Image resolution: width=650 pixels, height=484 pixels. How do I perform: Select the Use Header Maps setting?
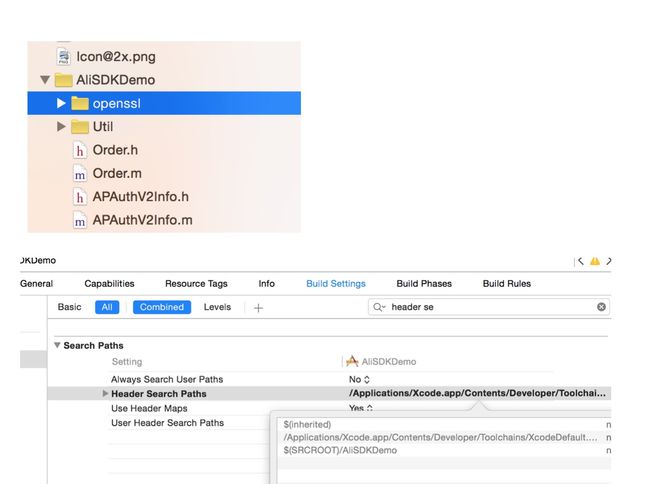[149, 409]
